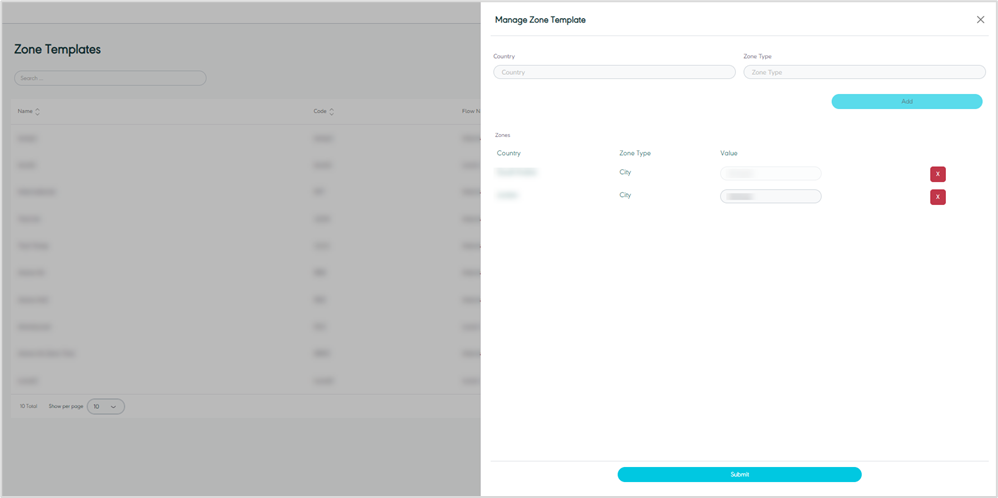Viewport: 998px width, 498px height.
Task: Open the Zone Type dropdown field
Action: tap(864, 72)
